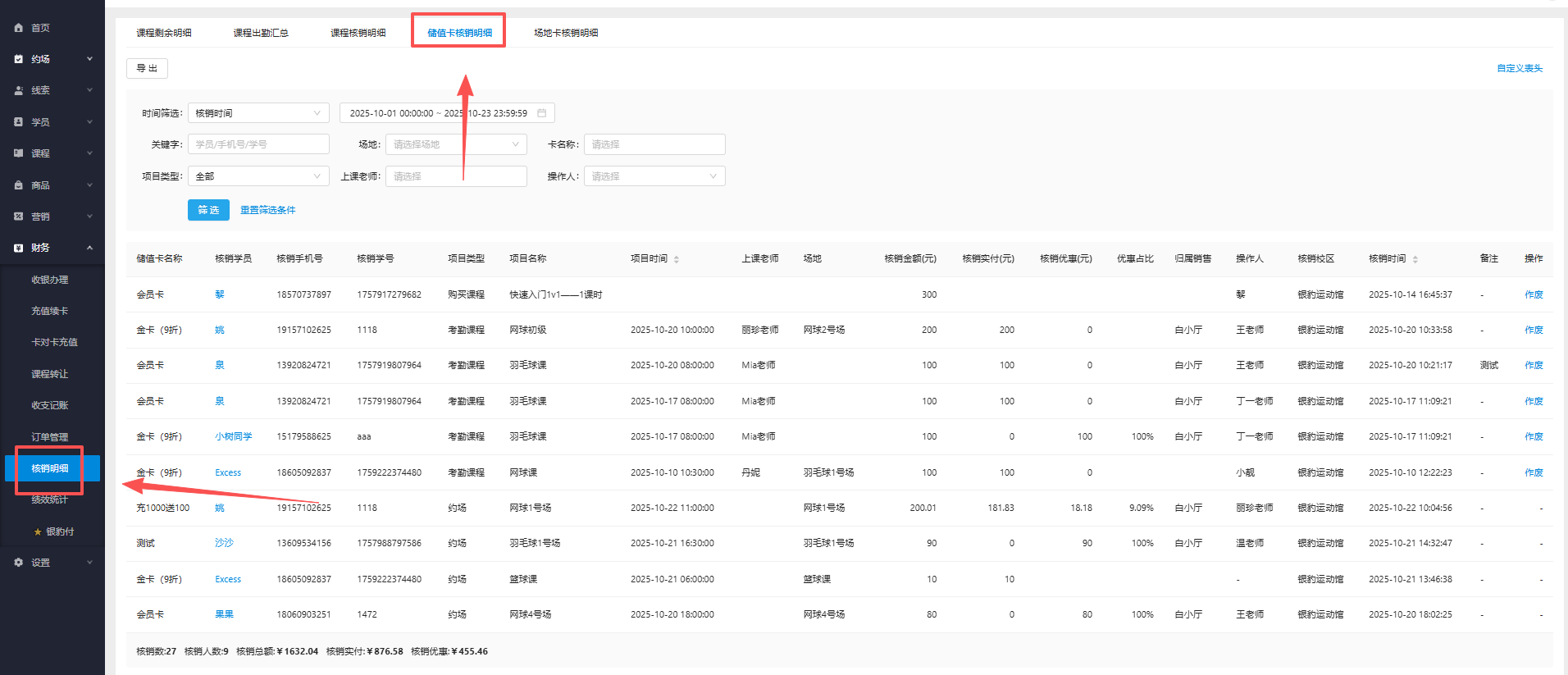Screen dimensions: 1568x675
Task: Open the 时间筛选 核销时间 dropdown
Action: point(258,113)
